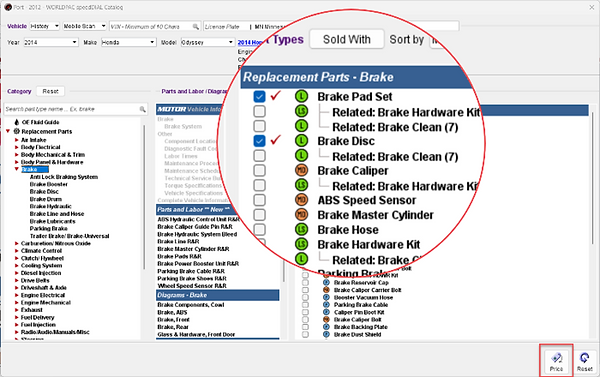Screen dimensions: 600x377
Task: Click the Parking Brake Cable blue icon
Action: coord(326,305)
